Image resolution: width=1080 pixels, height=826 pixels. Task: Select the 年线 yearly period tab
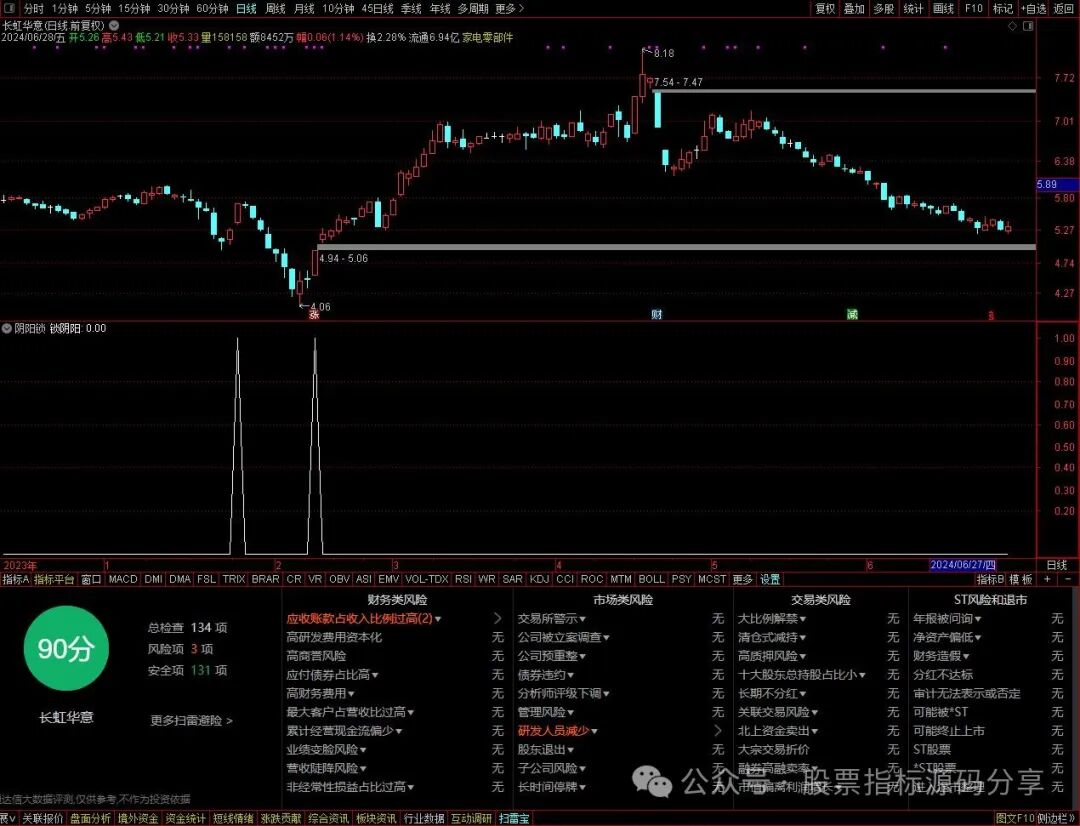coord(439,8)
